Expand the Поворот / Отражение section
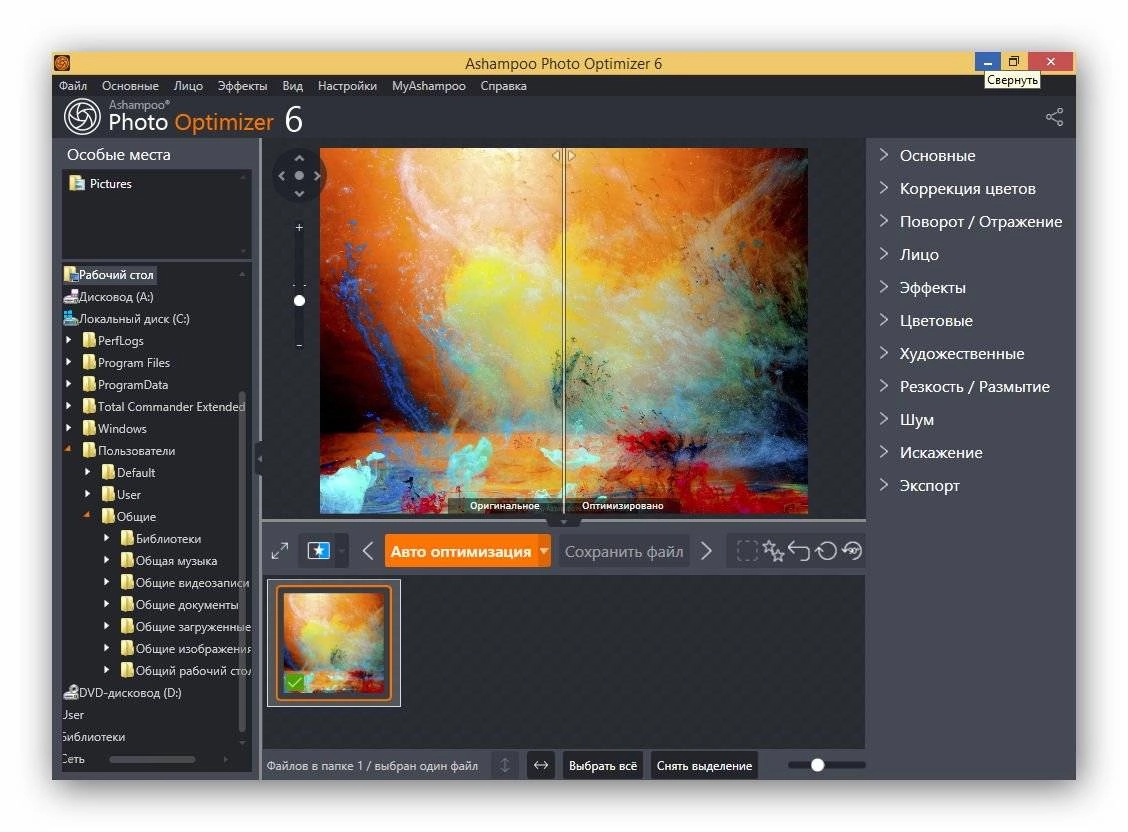The width and height of the screenshot is (1128, 832). tap(884, 221)
